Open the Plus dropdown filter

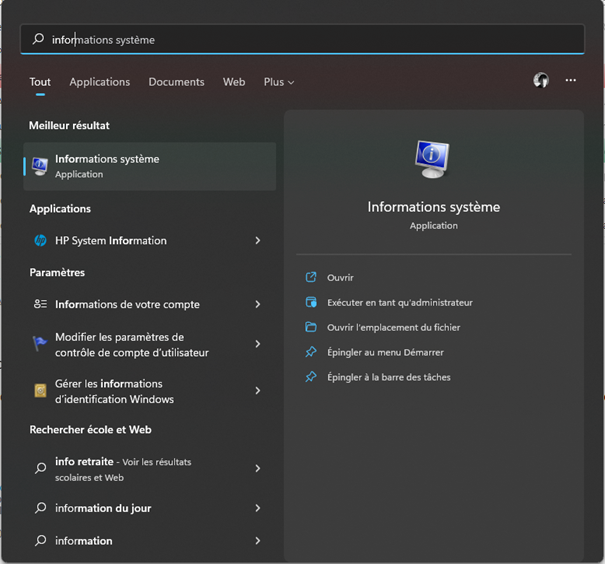coord(279,82)
